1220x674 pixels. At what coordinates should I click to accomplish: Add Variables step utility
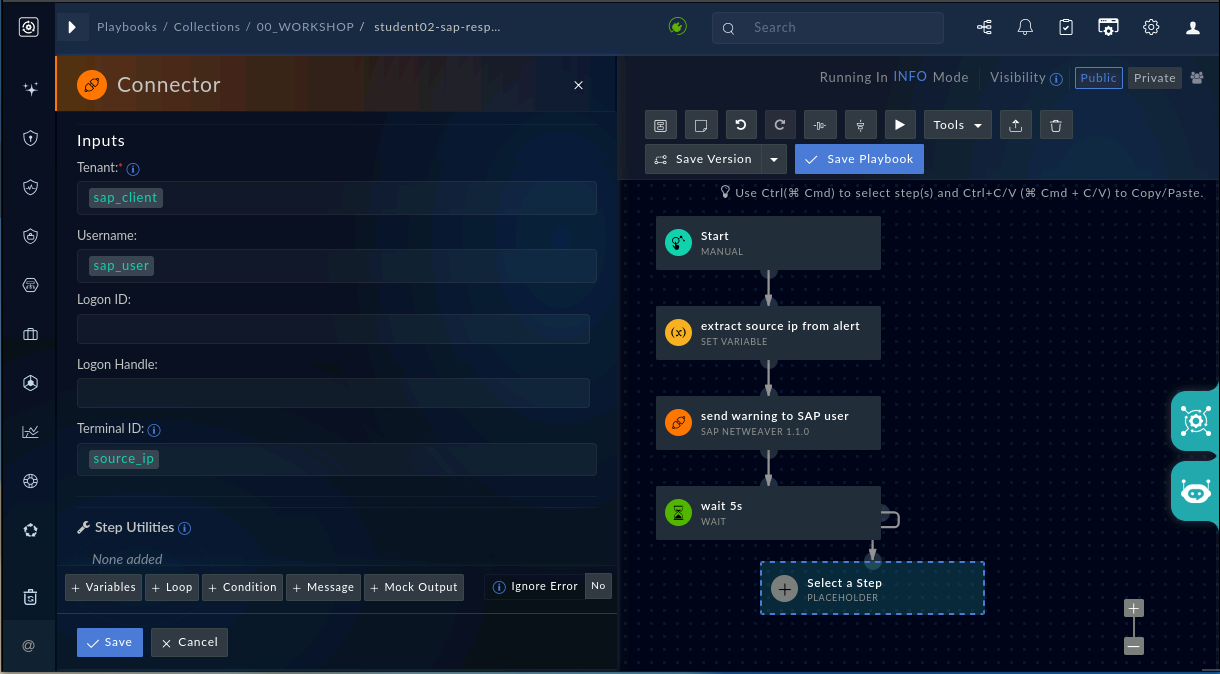(x=103, y=587)
